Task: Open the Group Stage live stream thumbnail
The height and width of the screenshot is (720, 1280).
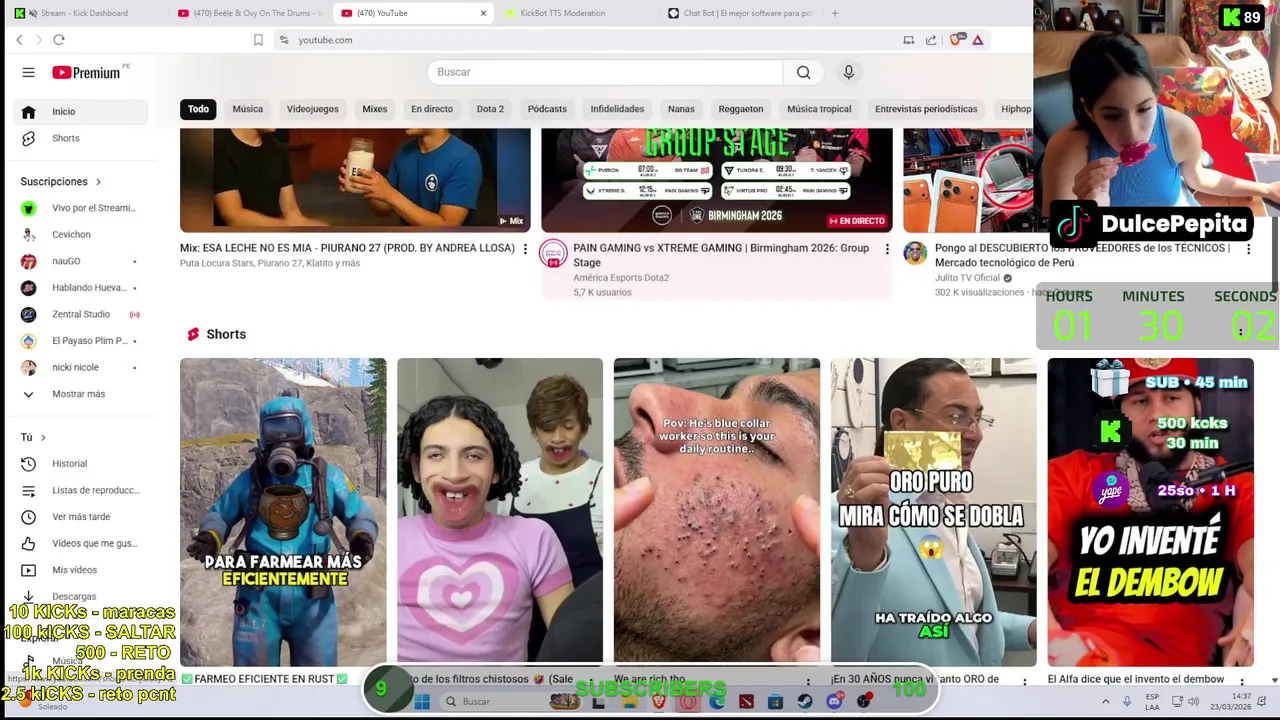Action: click(x=717, y=180)
